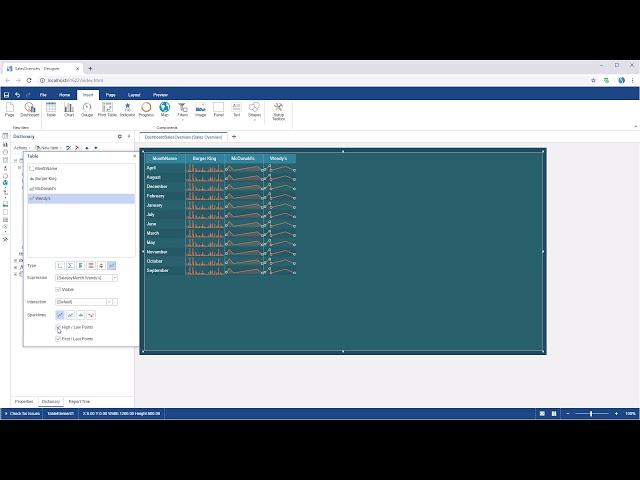Insert a Gauge component
The image size is (640, 480).
(87, 110)
